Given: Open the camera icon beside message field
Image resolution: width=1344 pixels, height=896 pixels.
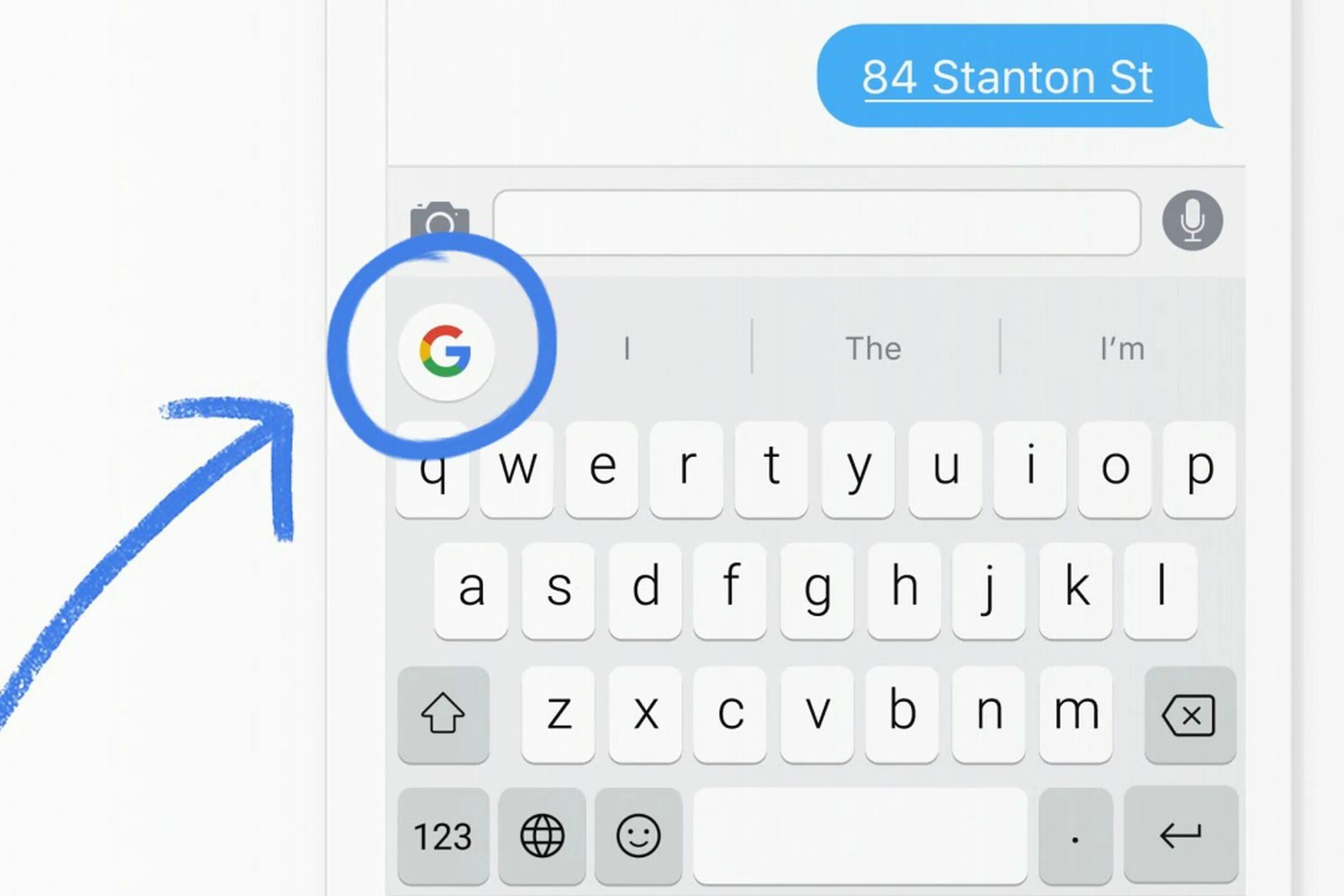Looking at the screenshot, I should click(440, 220).
